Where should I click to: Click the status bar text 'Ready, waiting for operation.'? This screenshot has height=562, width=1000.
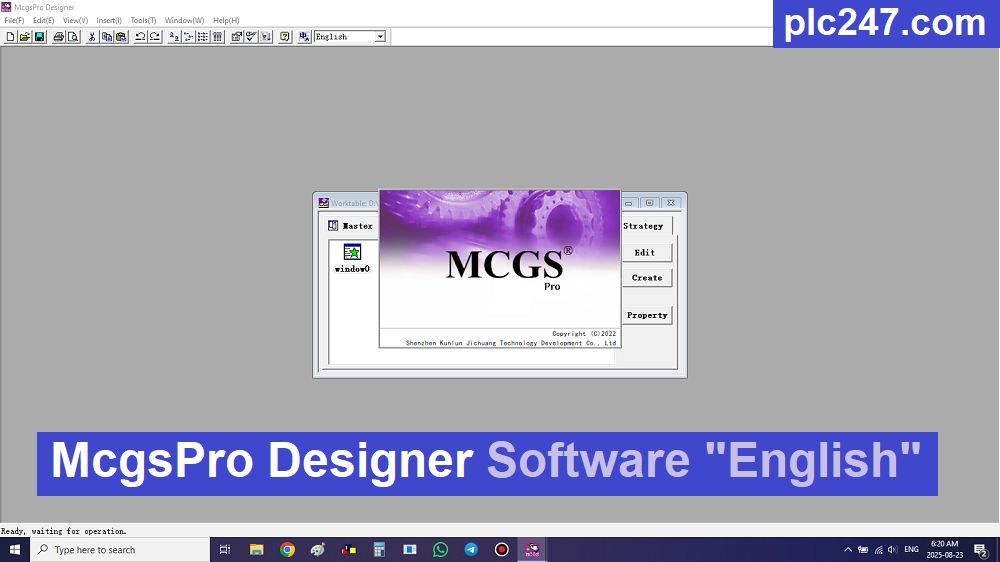point(64,531)
